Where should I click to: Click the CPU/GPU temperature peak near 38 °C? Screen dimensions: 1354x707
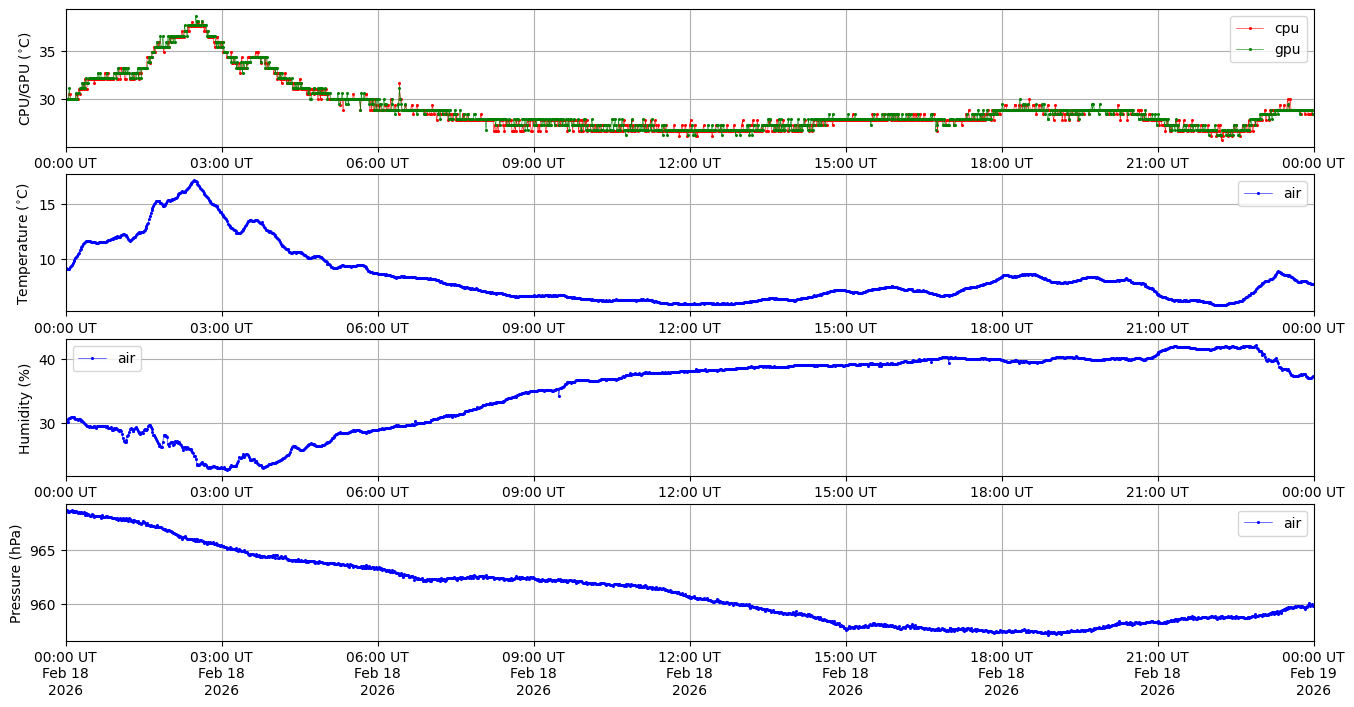coord(196,18)
